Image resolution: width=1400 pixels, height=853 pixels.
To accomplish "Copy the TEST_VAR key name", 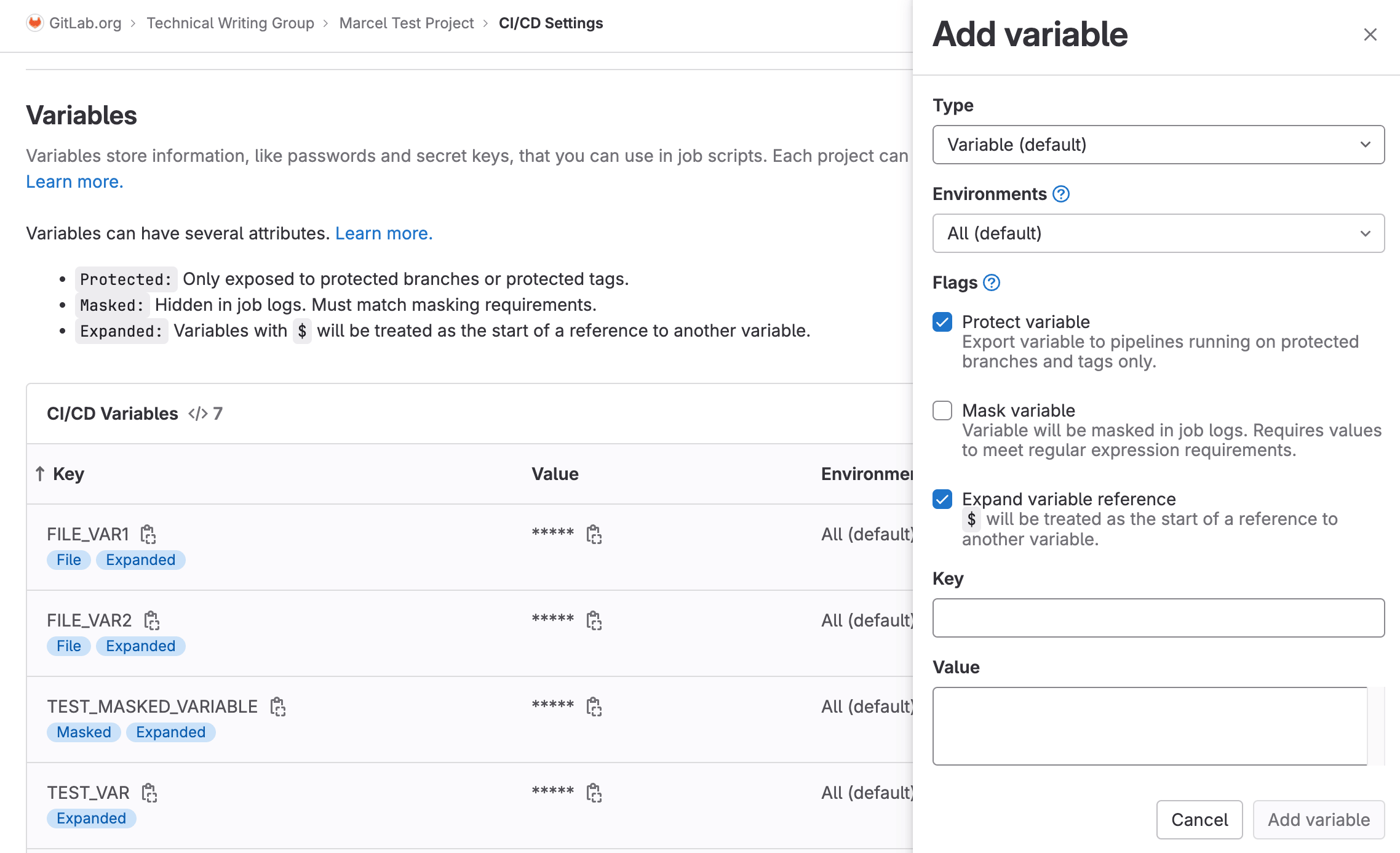I will (149, 793).
